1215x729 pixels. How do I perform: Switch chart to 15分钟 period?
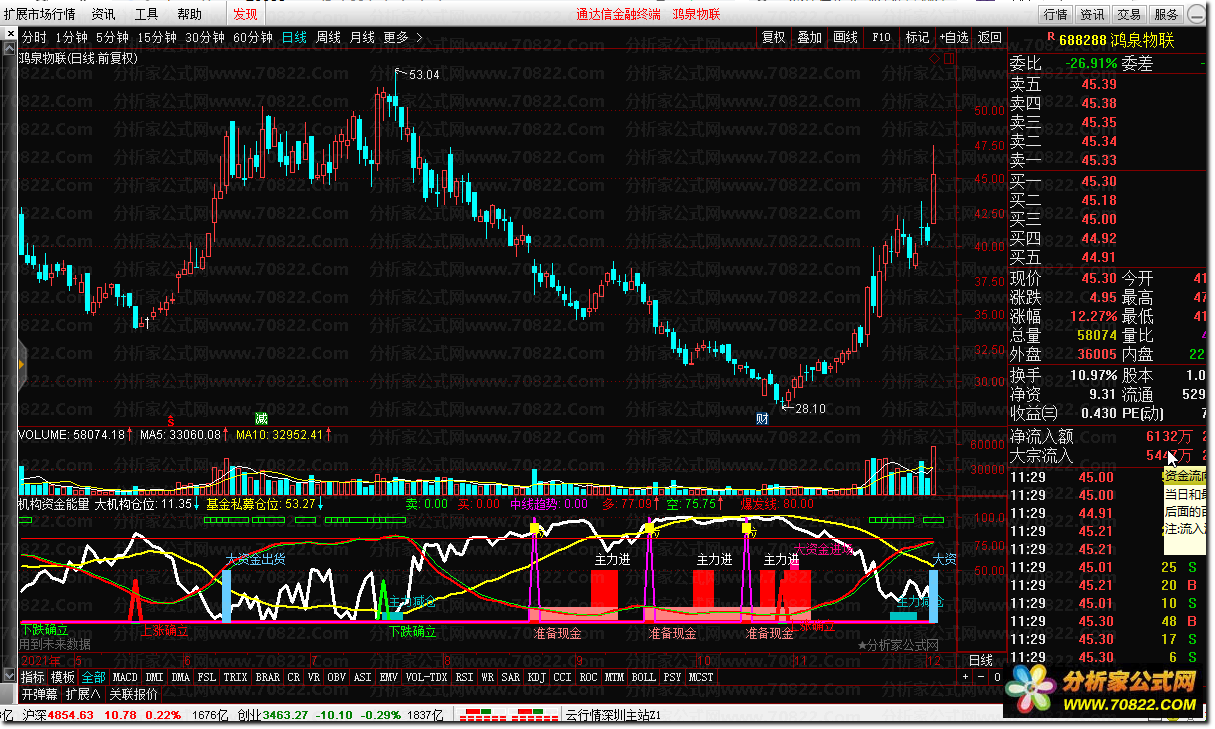click(x=157, y=37)
